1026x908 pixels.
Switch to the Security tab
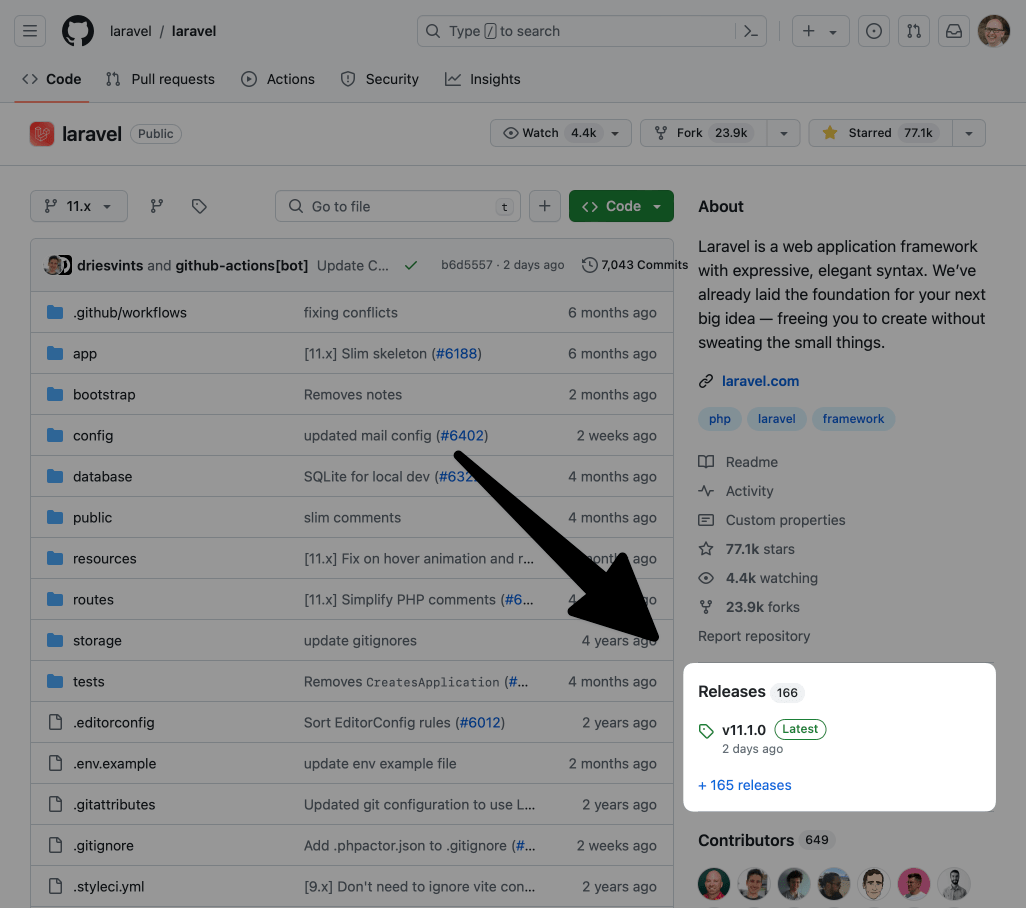(380, 79)
